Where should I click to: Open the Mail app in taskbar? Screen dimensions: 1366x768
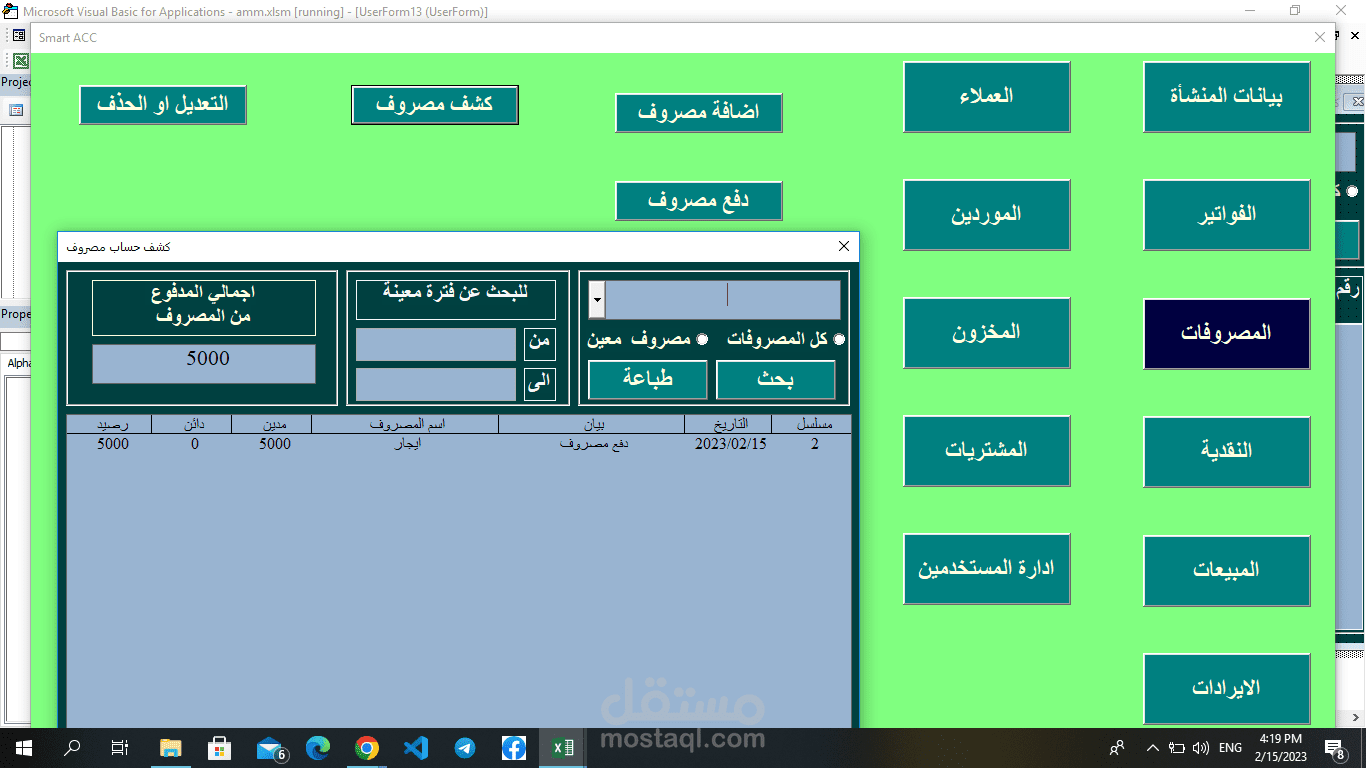(269, 748)
